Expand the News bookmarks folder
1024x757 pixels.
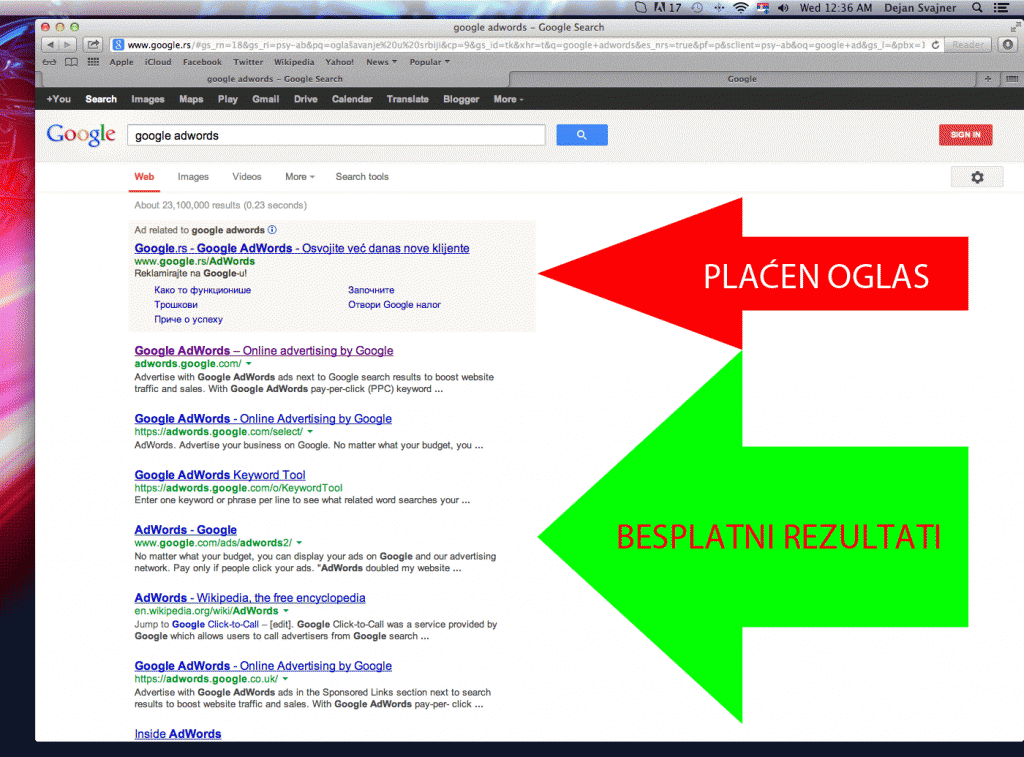[x=381, y=62]
